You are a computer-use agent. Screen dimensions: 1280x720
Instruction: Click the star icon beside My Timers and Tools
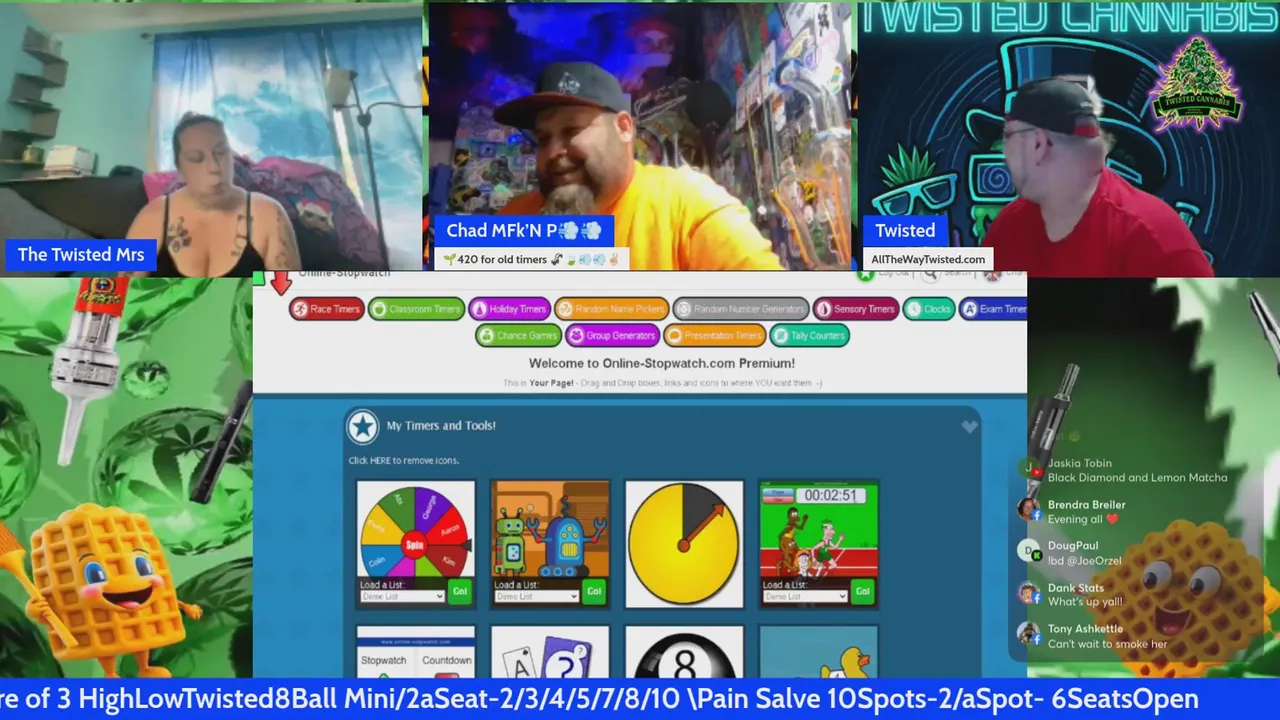pos(362,428)
